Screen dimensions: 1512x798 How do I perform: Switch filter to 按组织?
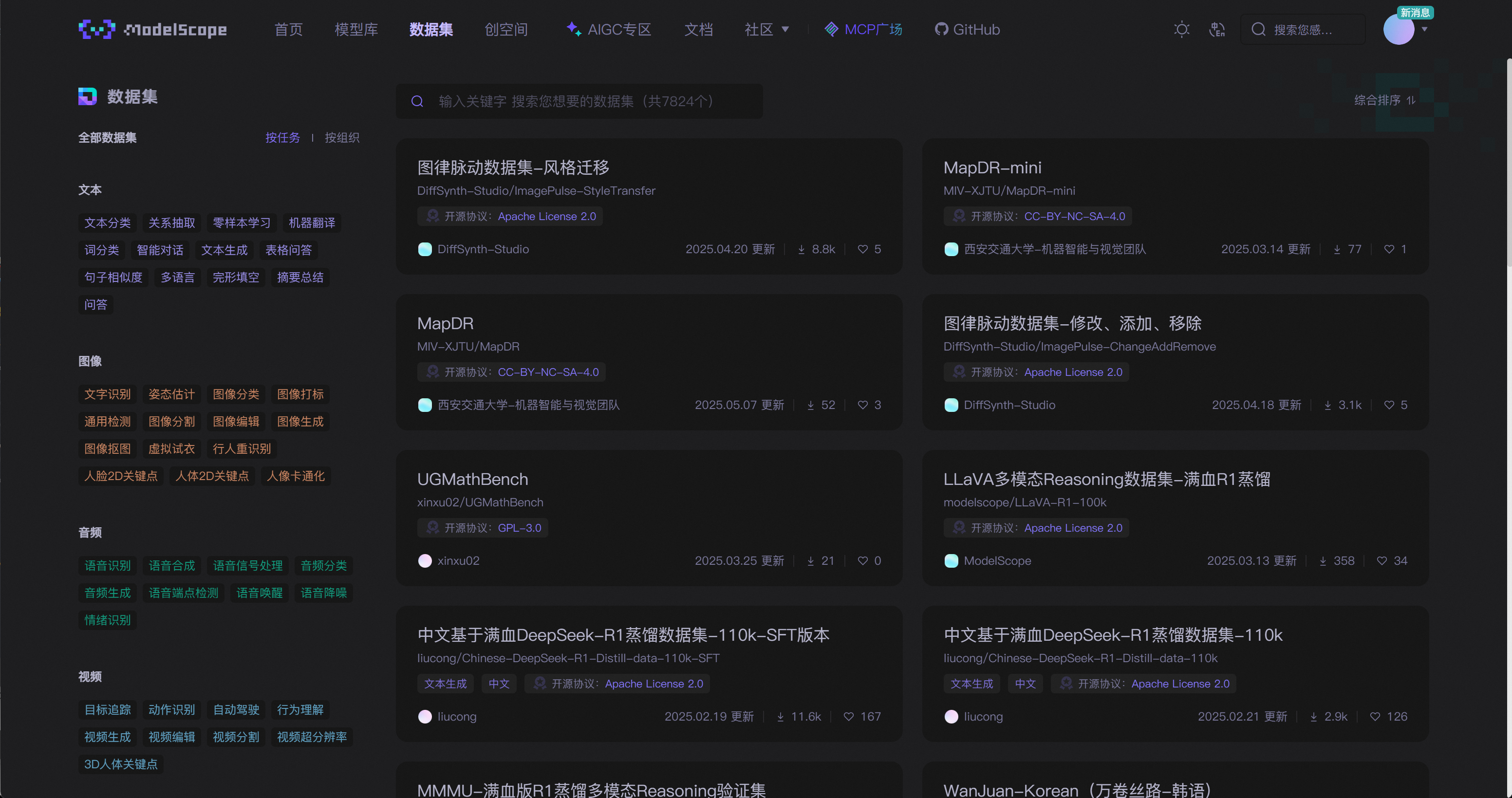[342, 138]
